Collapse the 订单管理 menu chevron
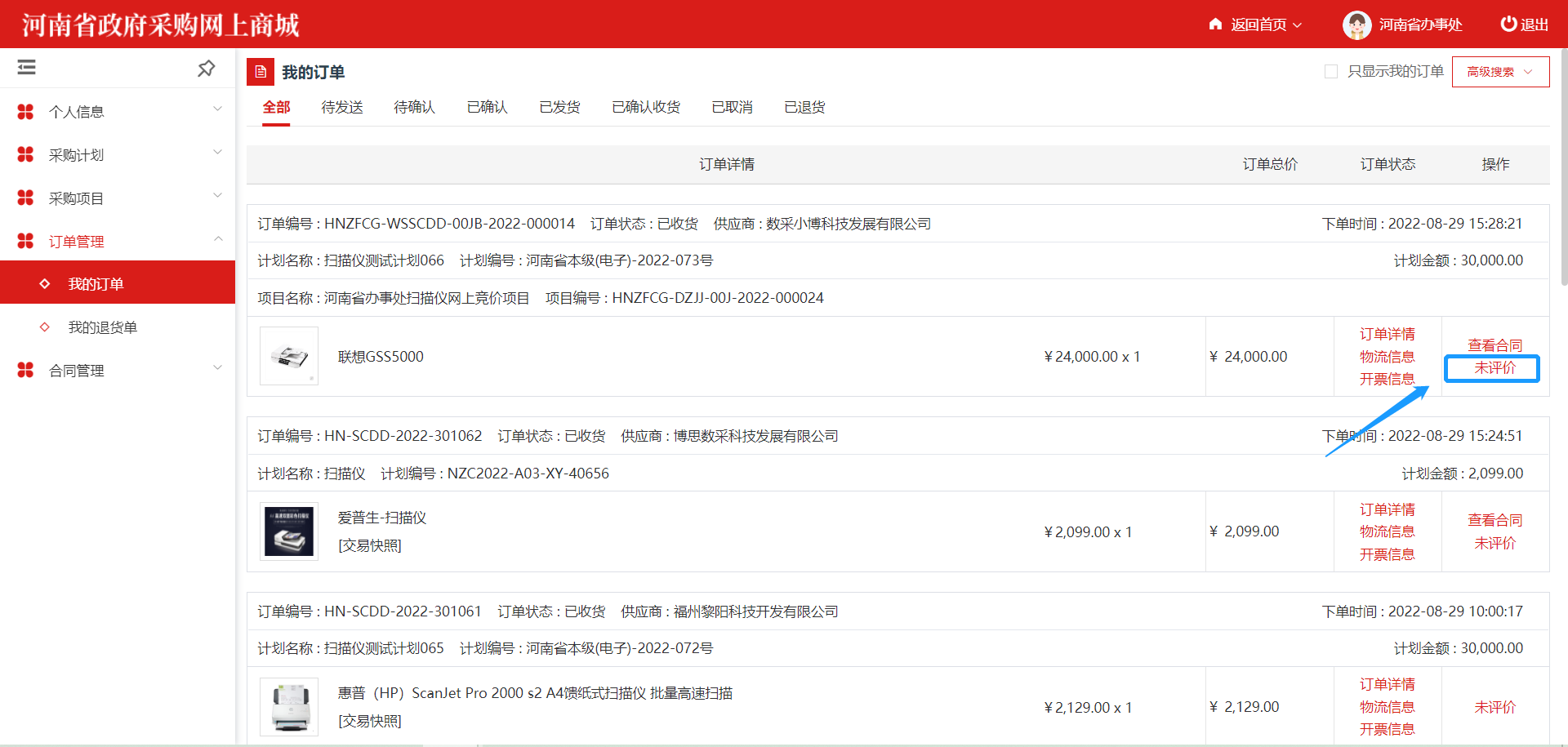Image resolution: width=1568 pixels, height=747 pixels. click(x=218, y=238)
